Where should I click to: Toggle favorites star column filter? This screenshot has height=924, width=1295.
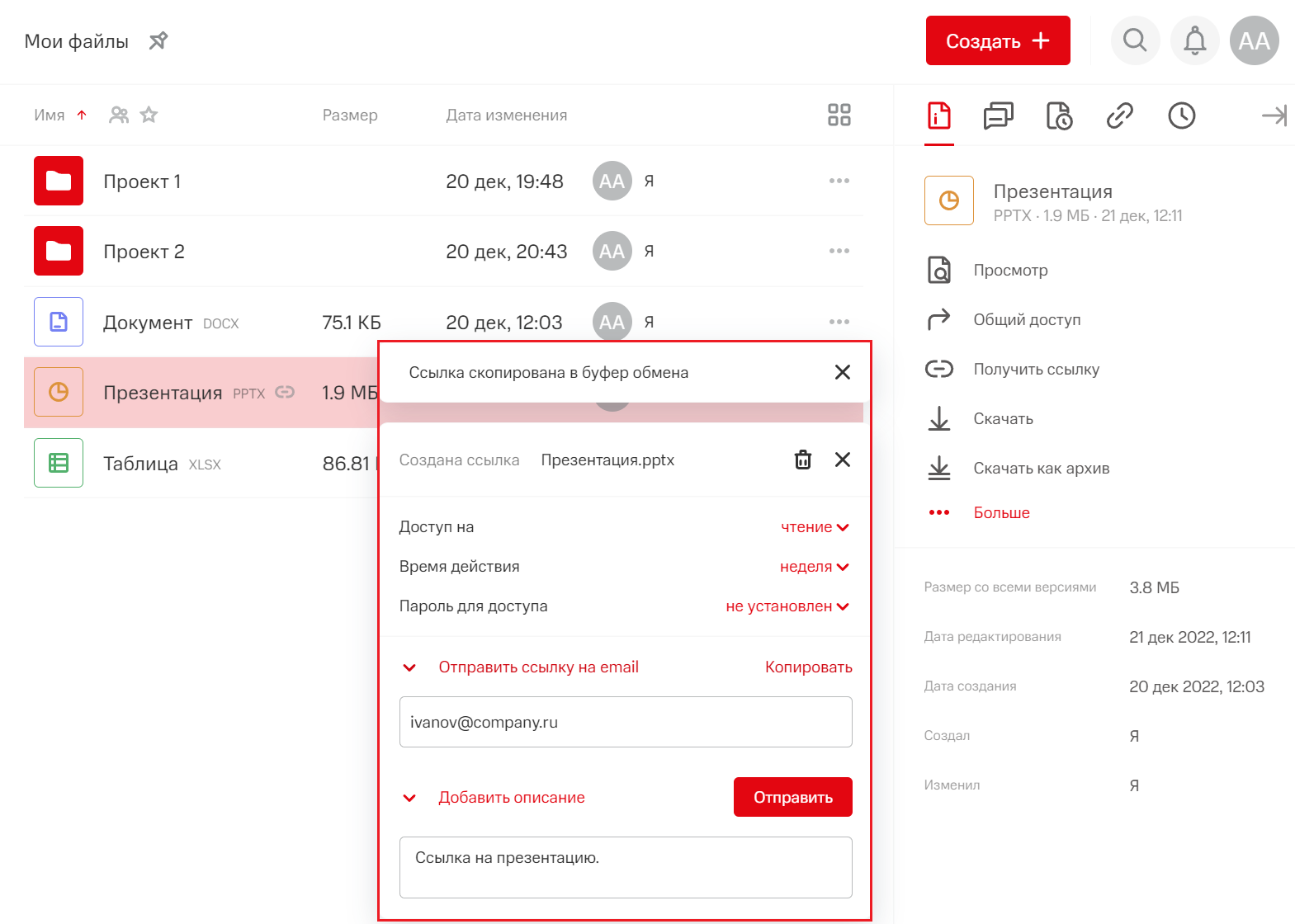149,115
